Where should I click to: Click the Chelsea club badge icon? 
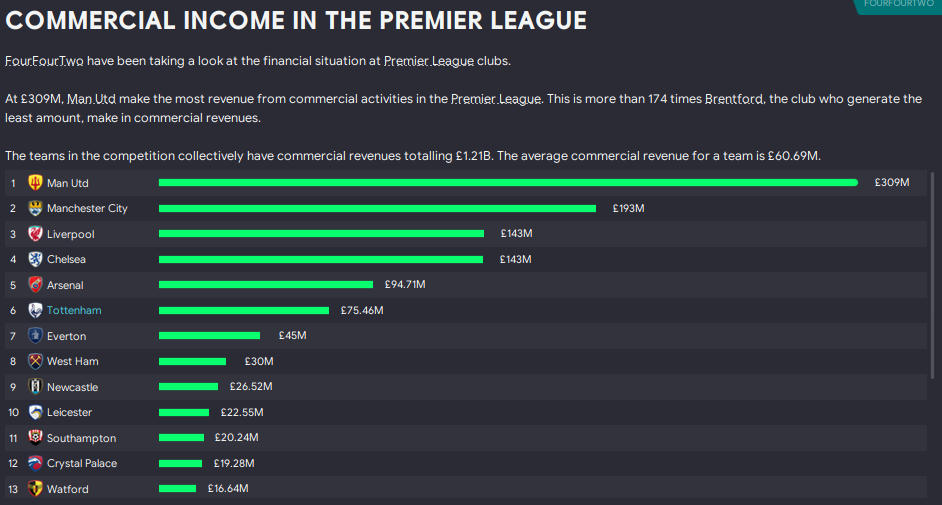click(x=36, y=259)
